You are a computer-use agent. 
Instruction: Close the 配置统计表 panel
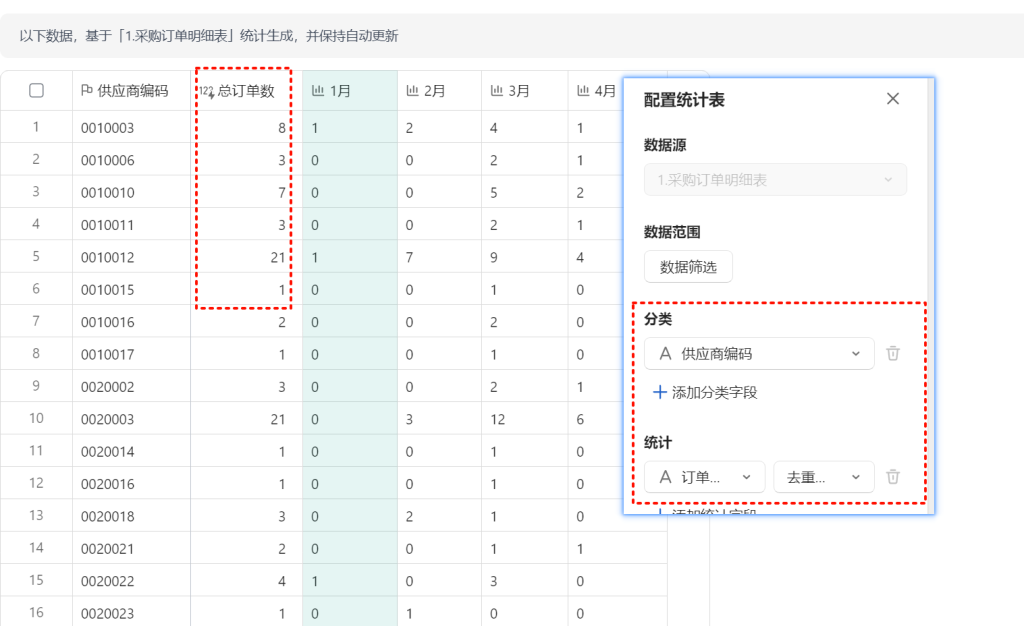tap(893, 99)
